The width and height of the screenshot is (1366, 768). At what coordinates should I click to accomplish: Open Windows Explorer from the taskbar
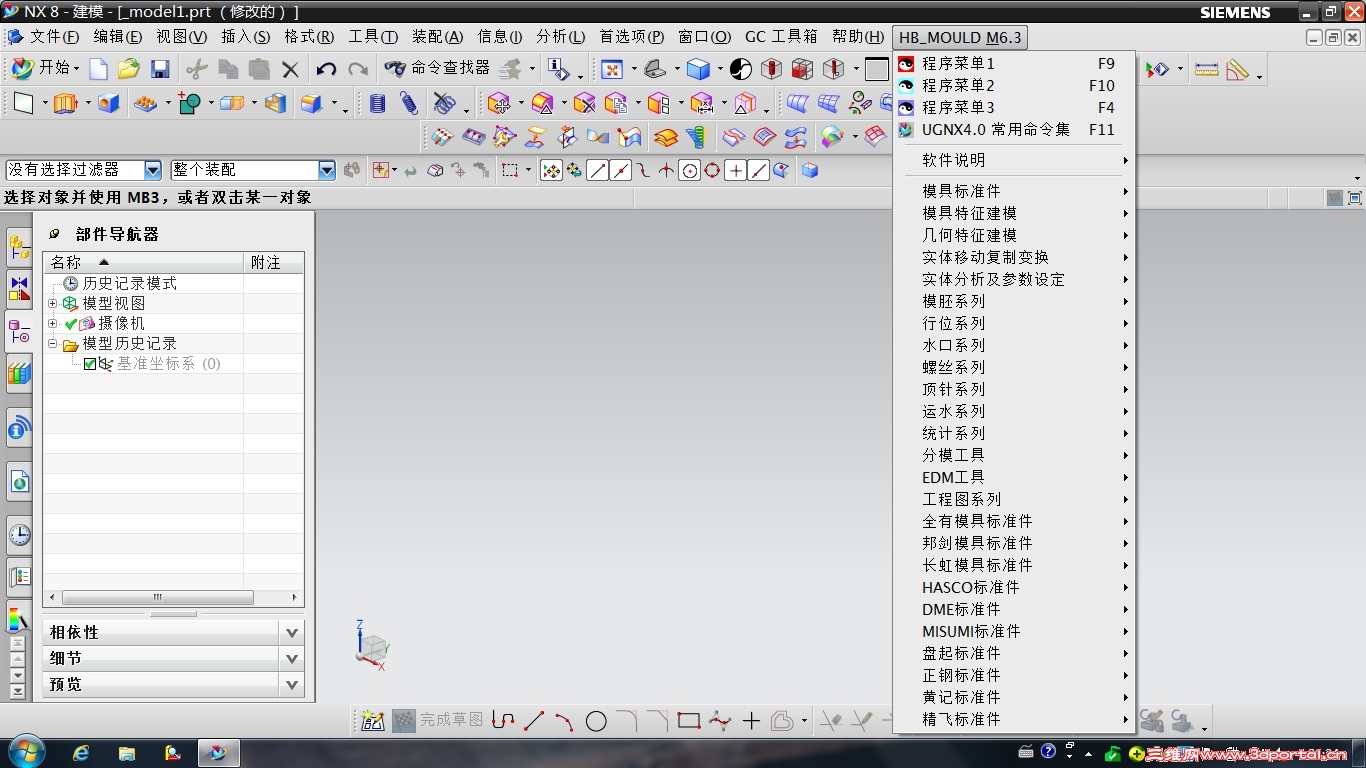point(127,753)
